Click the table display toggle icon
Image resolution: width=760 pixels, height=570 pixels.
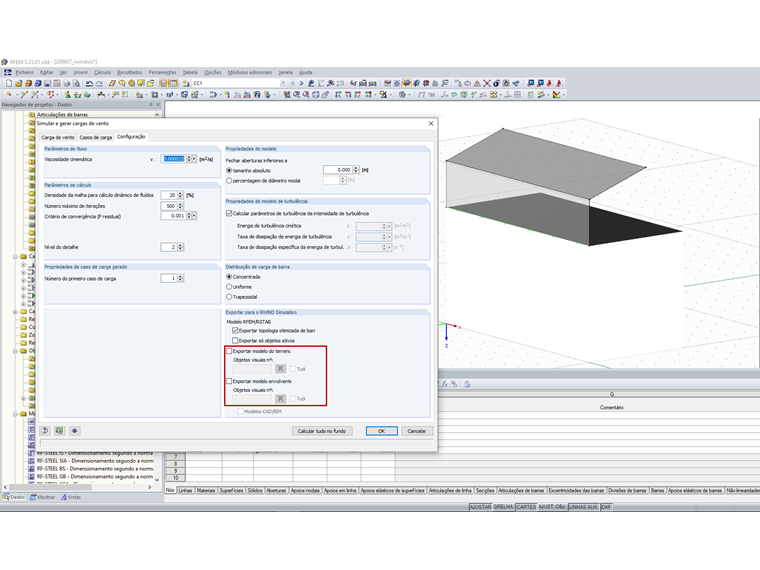coord(173,83)
